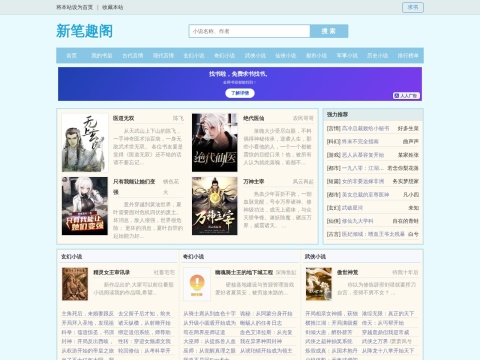Click the 新笔趣阁 site logo
This screenshot has width=480, height=360.
click(84, 31)
